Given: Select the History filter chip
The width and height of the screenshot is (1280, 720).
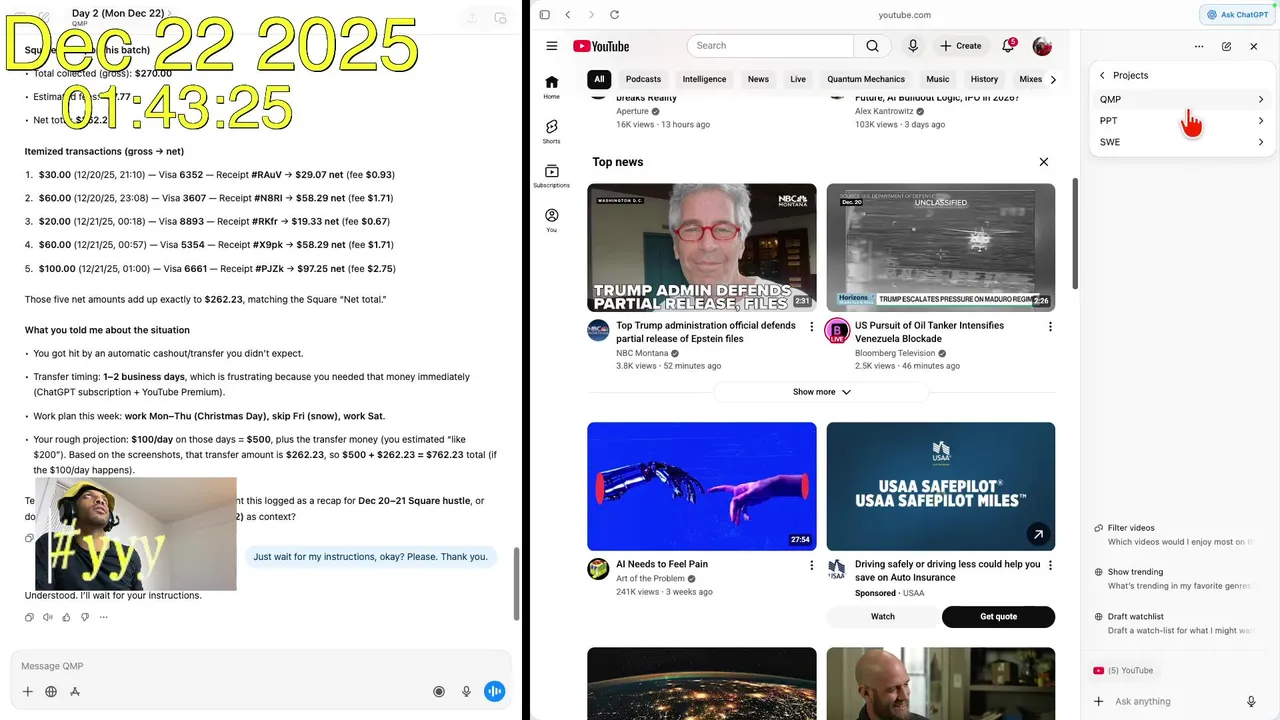Looking at the screenshot, I should point(984,79).
